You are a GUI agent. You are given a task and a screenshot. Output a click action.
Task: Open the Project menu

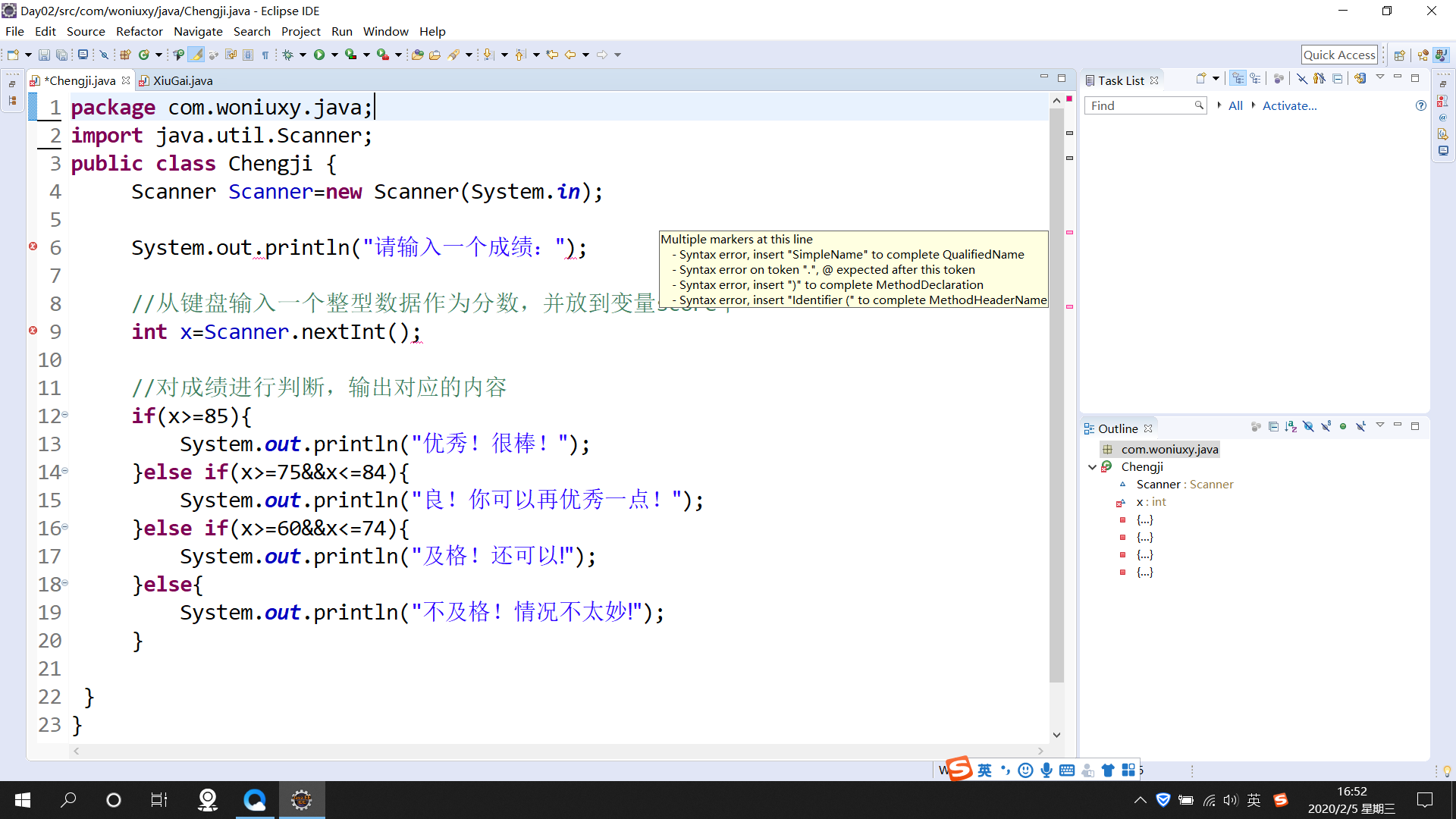pyautogui.click(x=301, y=31)
